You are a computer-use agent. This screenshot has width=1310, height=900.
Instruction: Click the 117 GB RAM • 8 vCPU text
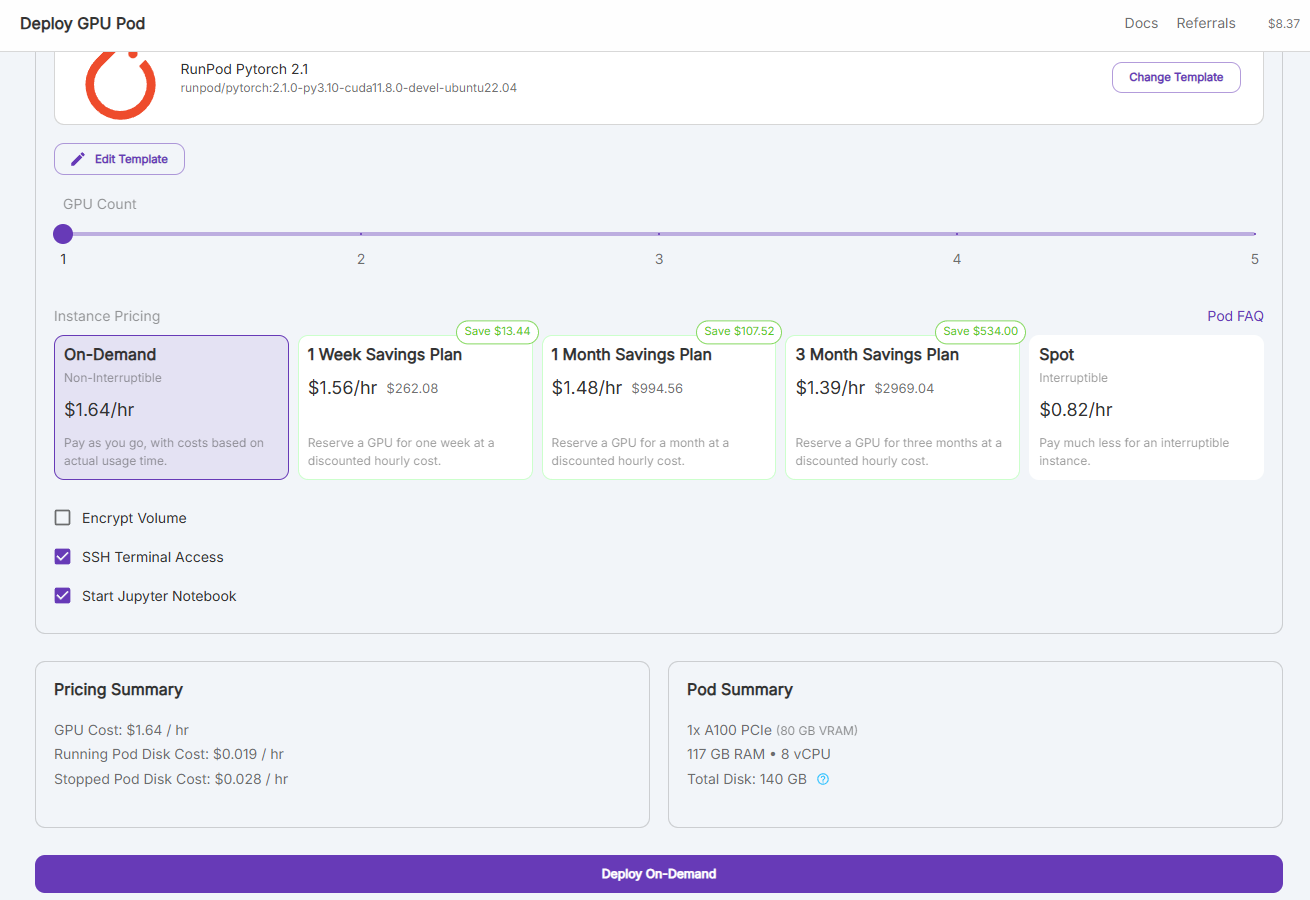coord(759,754)
